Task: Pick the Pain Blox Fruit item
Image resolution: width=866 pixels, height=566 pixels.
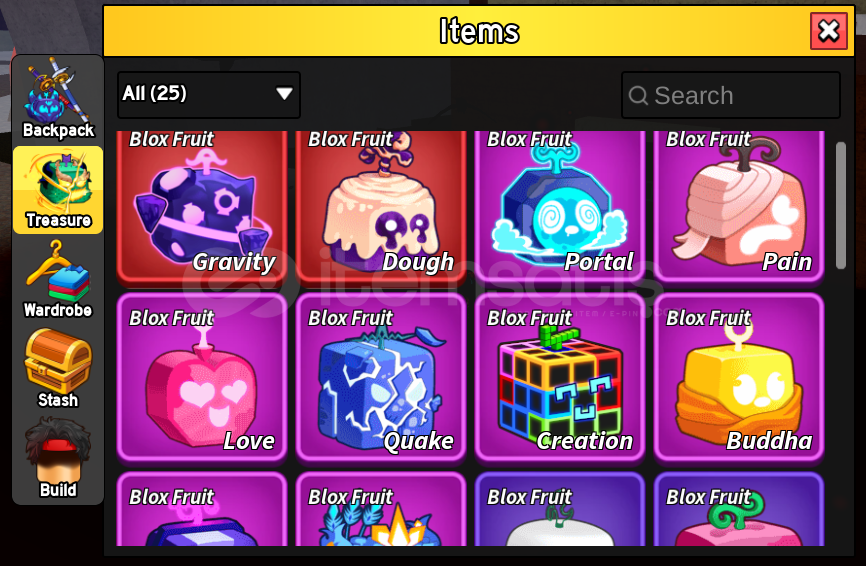Action: tap(739, 204)
